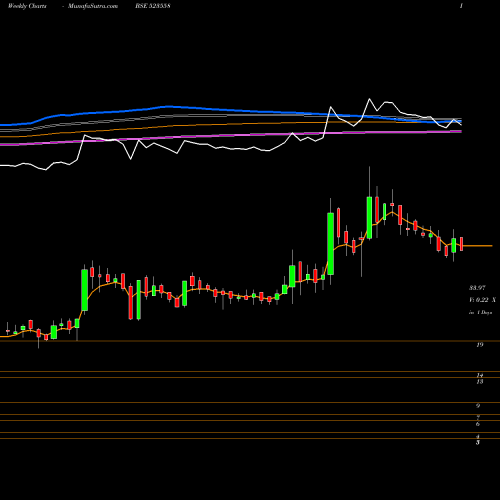
Task: Click the "6" price axis label
Action: point(478,424)
